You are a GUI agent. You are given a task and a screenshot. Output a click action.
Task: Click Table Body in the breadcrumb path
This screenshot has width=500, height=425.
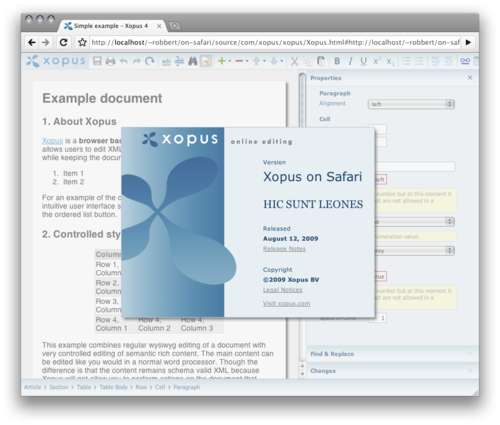click(x=113, y=387)
